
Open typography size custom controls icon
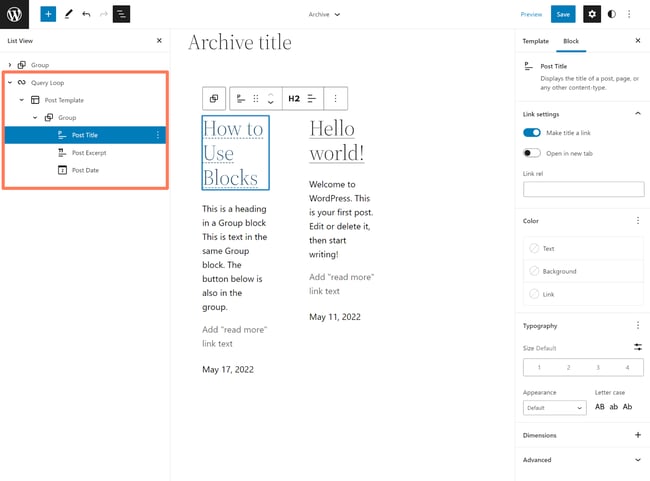pos(637,347)
